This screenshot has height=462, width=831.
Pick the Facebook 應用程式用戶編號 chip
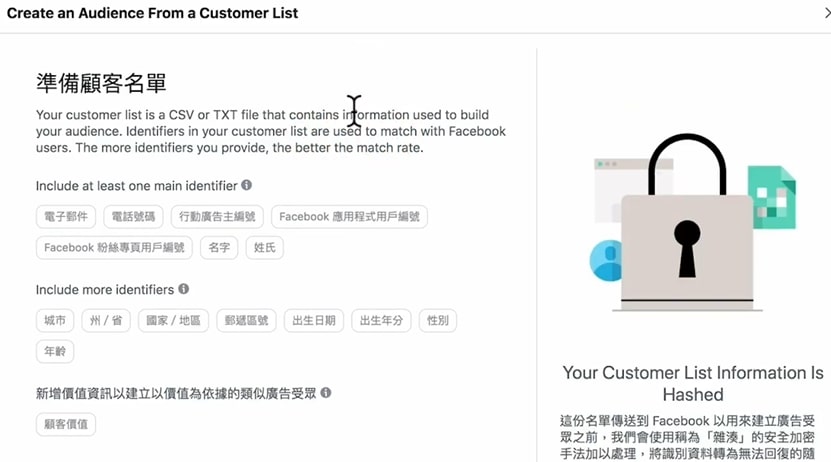tap(349, 217)
